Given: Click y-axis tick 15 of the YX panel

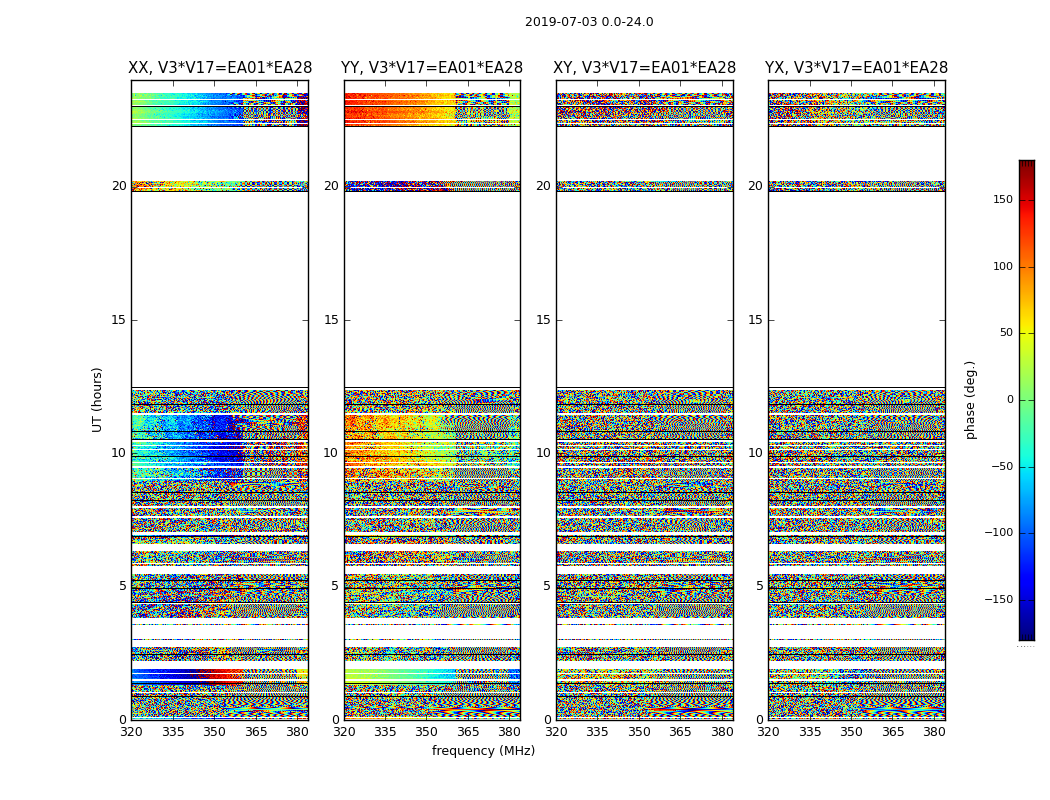Looking at the screenshot, I should tap(755, 320).
